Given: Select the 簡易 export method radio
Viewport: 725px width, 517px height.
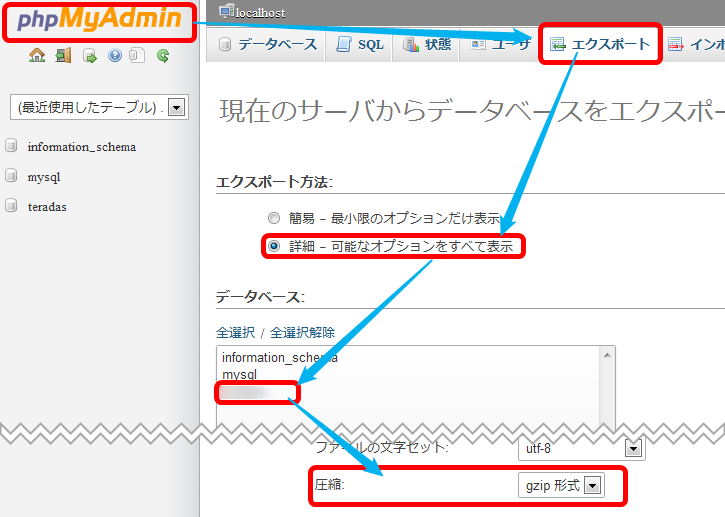Looking at the screenshot, I should click(x=274, y=218).
